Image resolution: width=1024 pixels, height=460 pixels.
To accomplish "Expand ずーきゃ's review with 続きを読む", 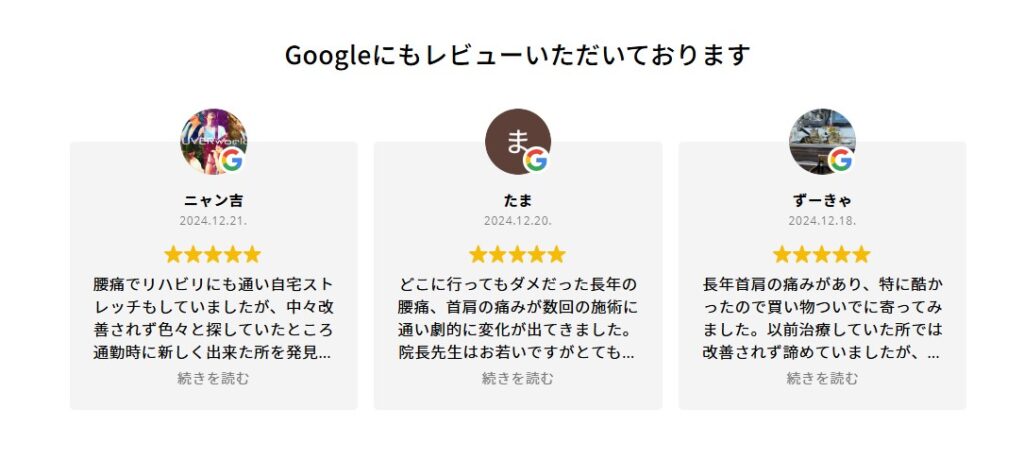I will (x=822, y=378).
